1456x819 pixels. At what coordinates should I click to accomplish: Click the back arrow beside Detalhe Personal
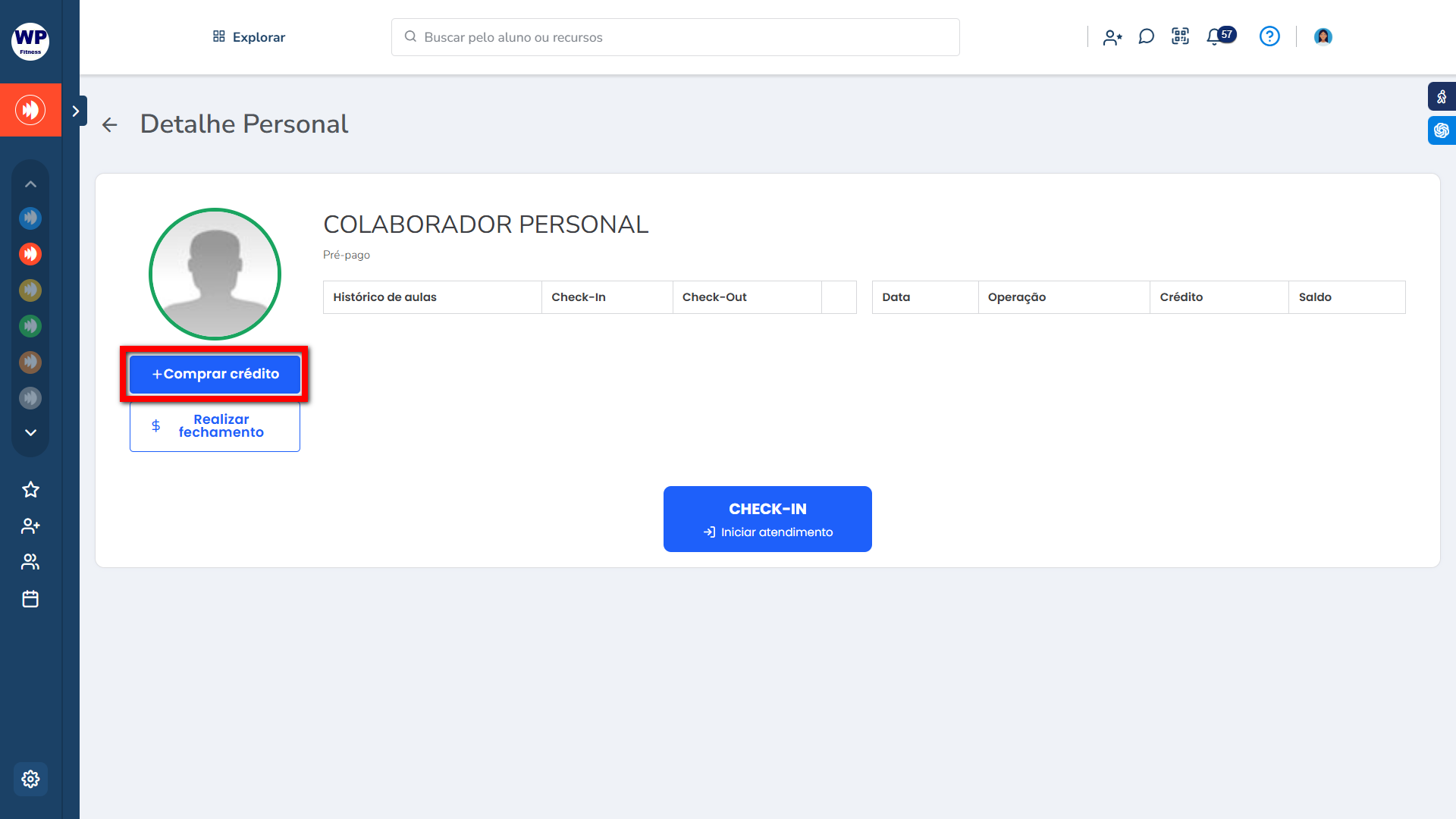(110, 125)
